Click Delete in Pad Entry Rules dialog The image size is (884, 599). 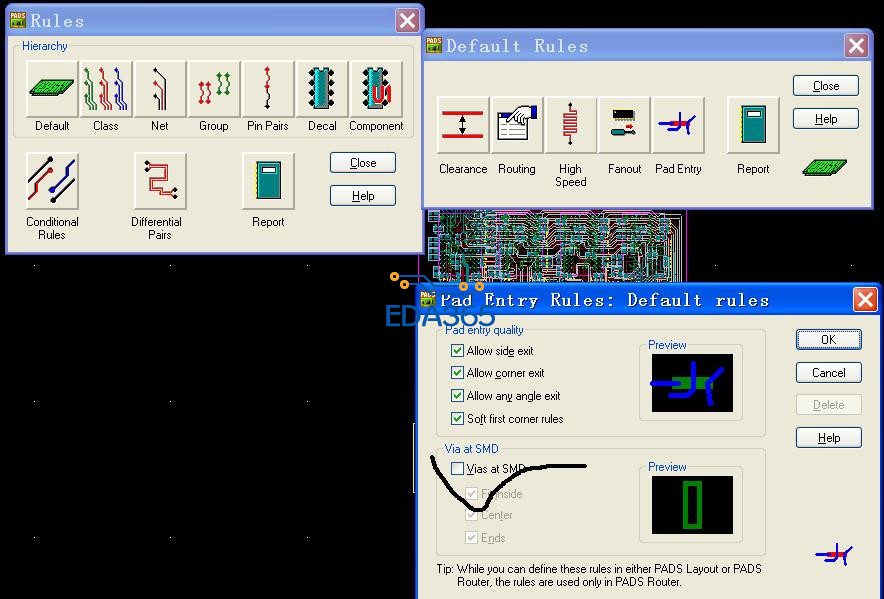coord(829,405)
